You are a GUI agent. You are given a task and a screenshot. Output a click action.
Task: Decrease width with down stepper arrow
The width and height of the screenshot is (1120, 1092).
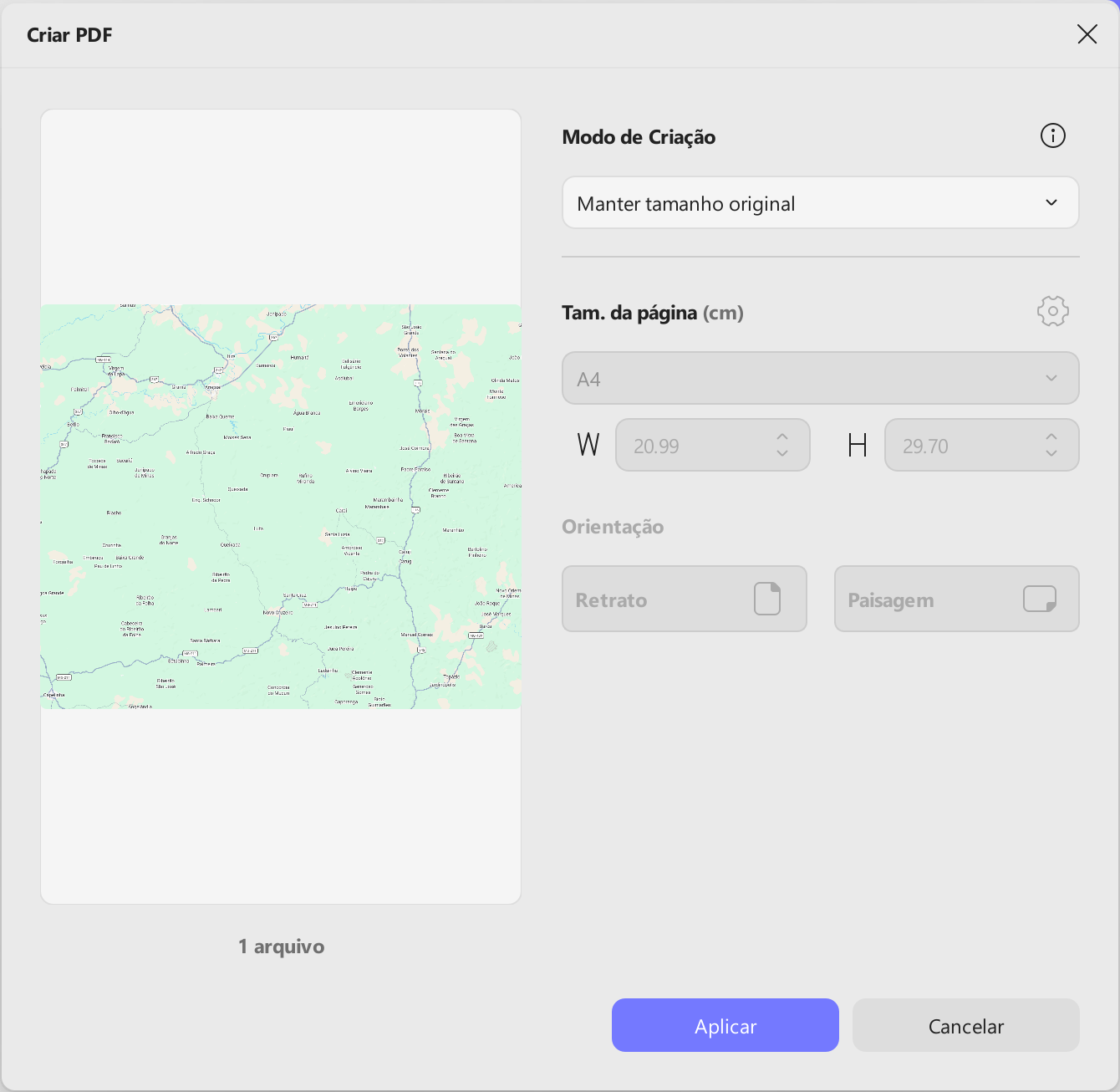click(782, 453)
